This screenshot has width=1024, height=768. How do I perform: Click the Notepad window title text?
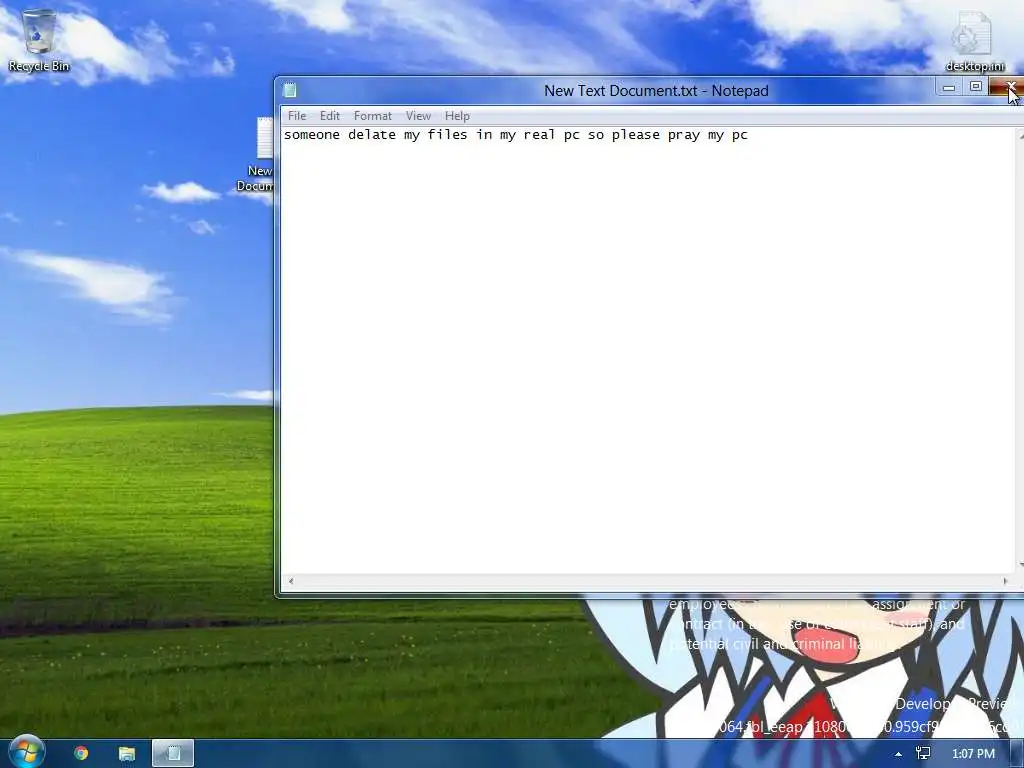click(656, 91)
